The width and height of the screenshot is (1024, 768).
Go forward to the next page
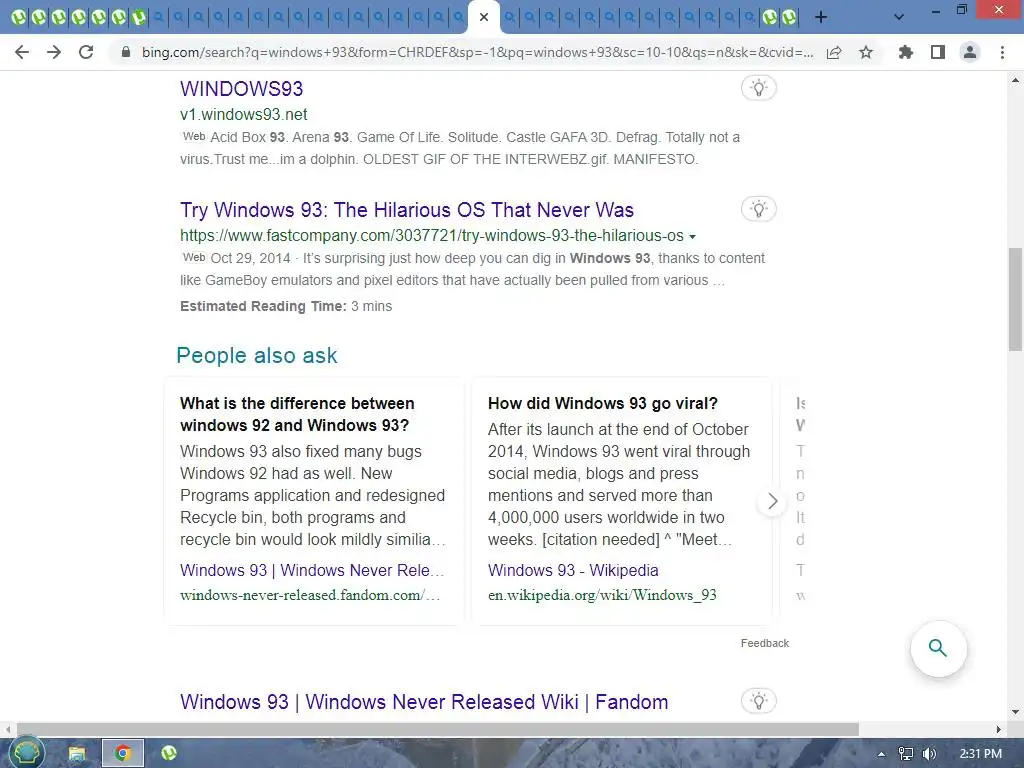pyautogui.click(x=54, y=52)
